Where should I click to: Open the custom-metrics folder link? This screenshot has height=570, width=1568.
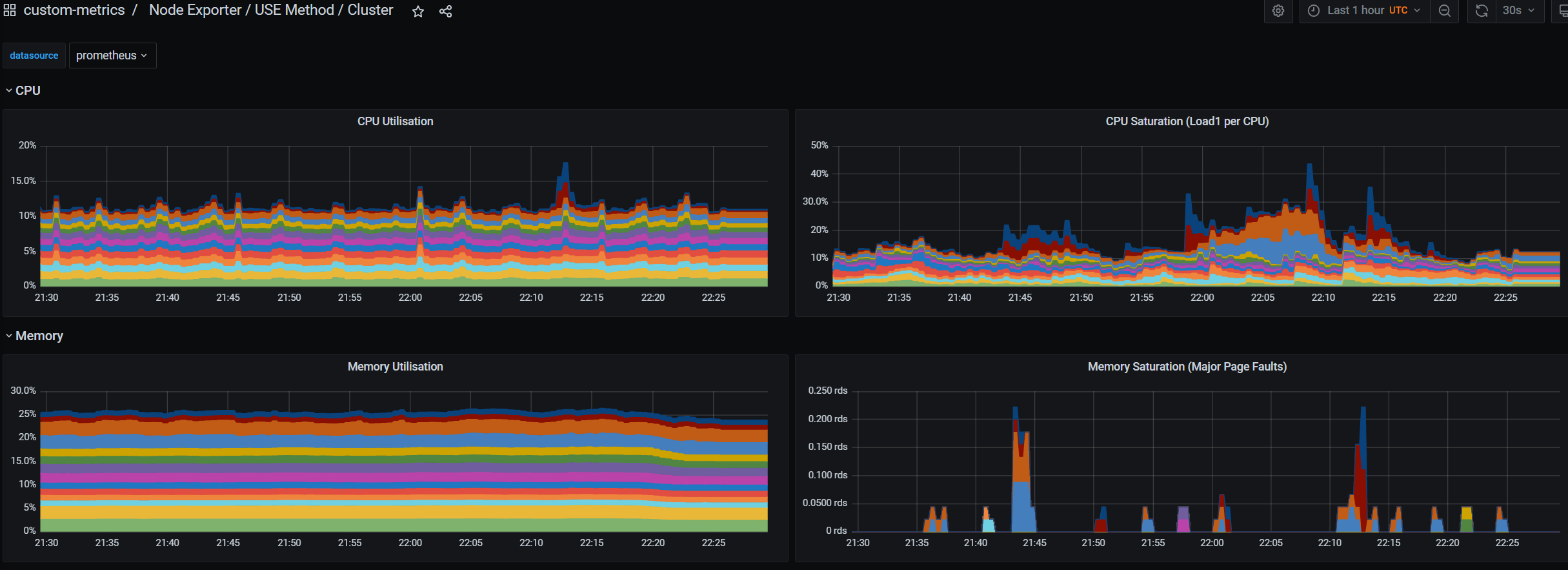click(x=74, y=10)
